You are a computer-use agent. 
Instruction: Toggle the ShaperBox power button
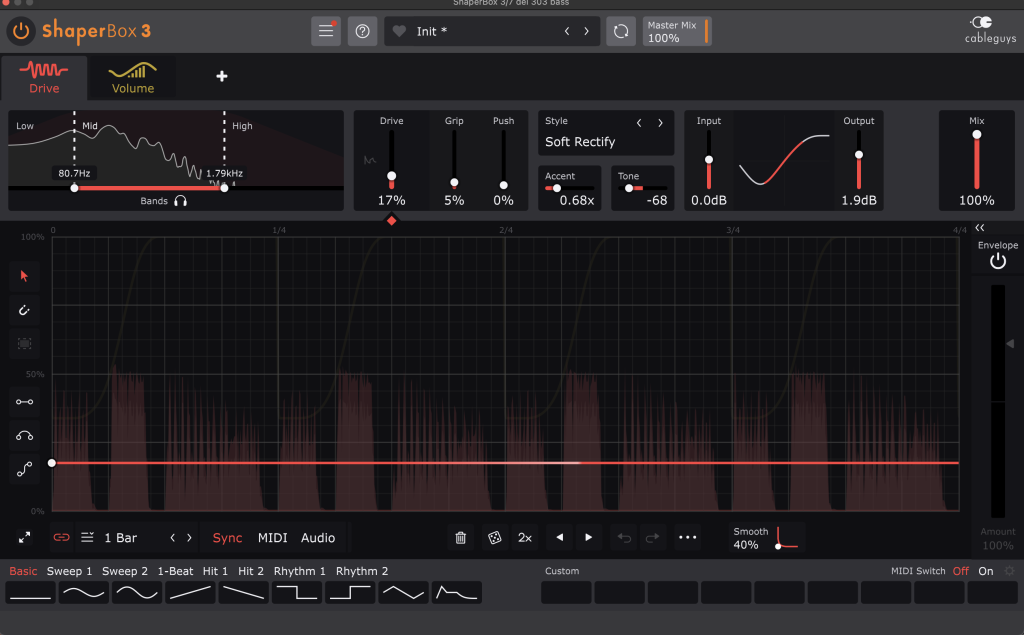[x=21, y=31]
